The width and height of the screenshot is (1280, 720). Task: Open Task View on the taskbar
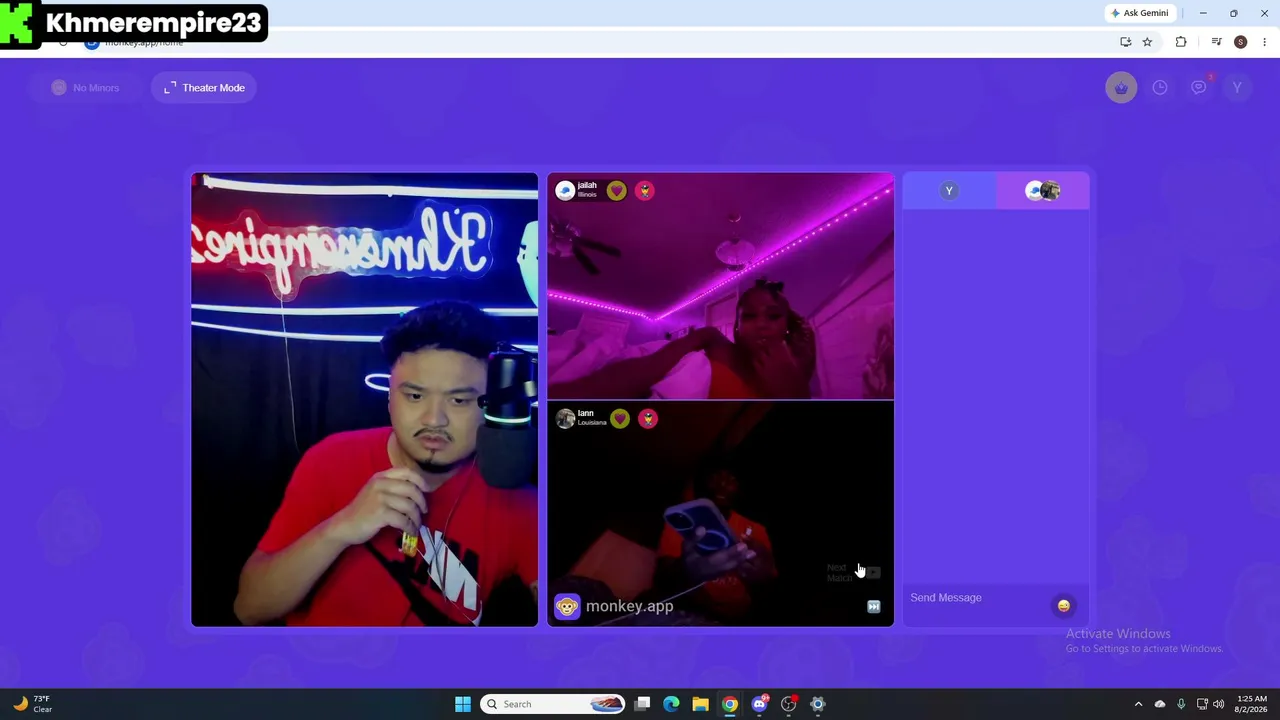point(643,704)
